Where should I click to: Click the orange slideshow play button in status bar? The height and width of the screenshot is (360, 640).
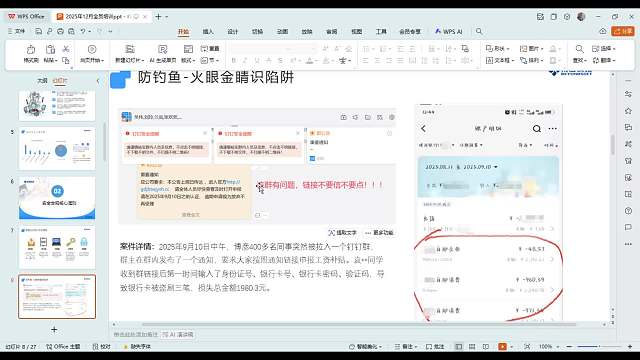(x=502, y=347)
